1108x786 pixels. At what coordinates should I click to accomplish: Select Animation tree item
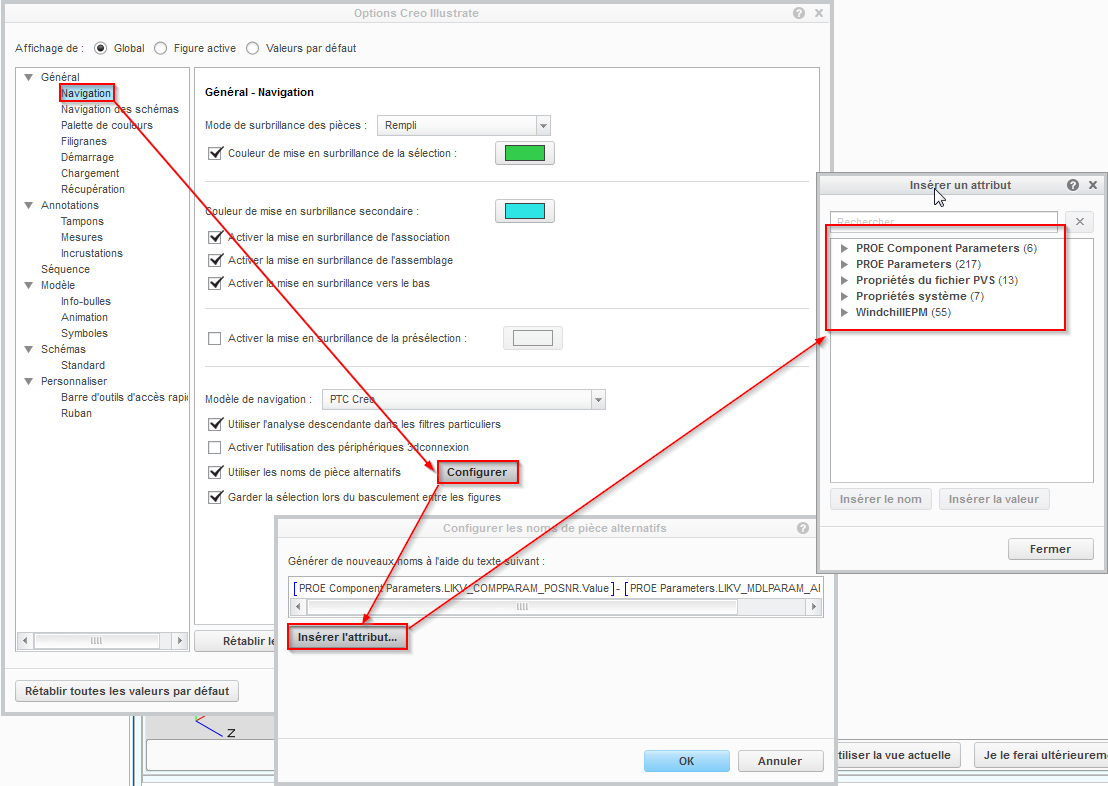click(x=84, y=317)
